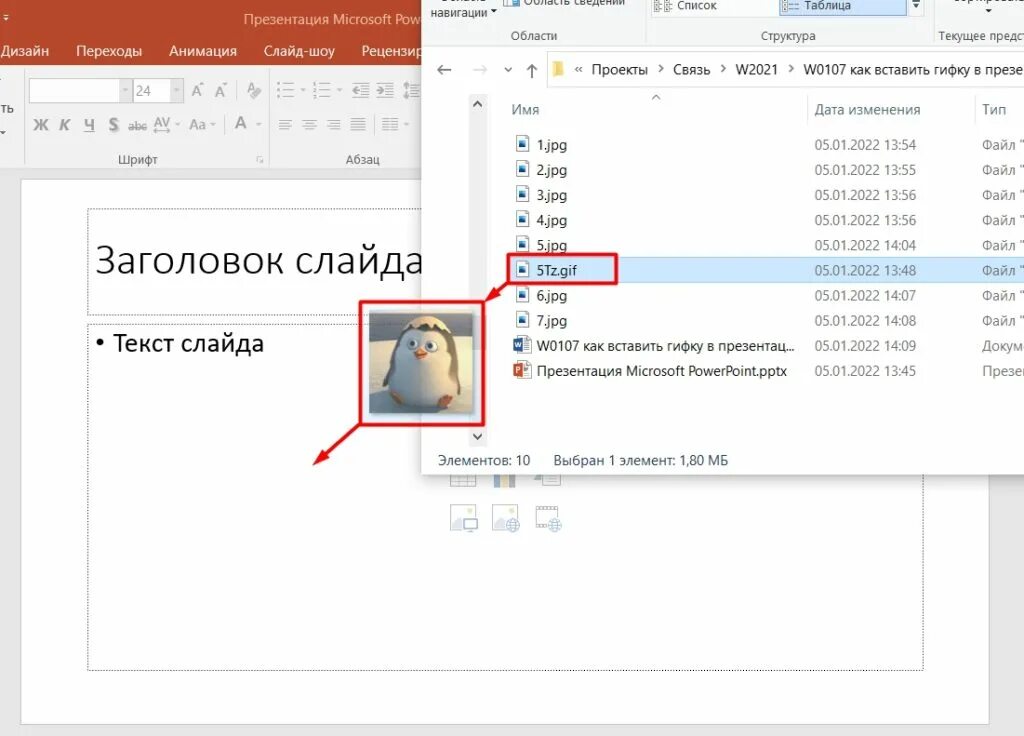Screen dimensions: 1024x736
Task: Select file 5Tz.gif
Action: coord(556,270)
